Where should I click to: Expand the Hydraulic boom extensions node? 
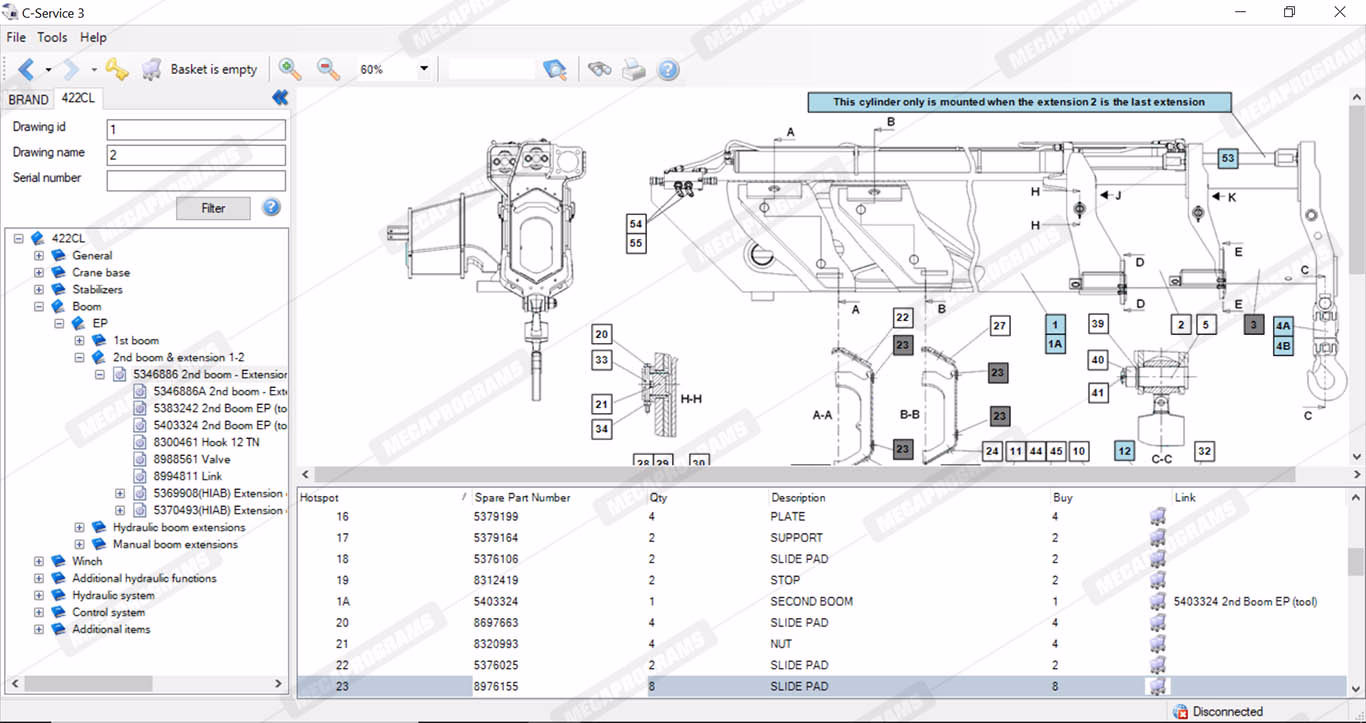pyautogui.click(x=80, y=527)
